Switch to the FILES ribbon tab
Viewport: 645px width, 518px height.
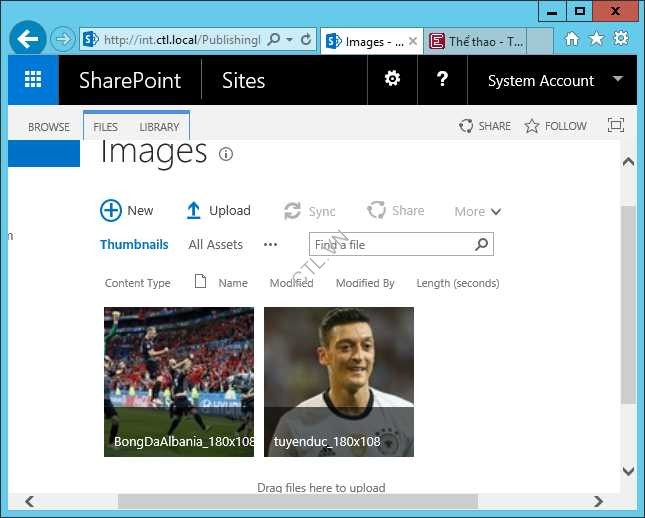tap(105, 127)
